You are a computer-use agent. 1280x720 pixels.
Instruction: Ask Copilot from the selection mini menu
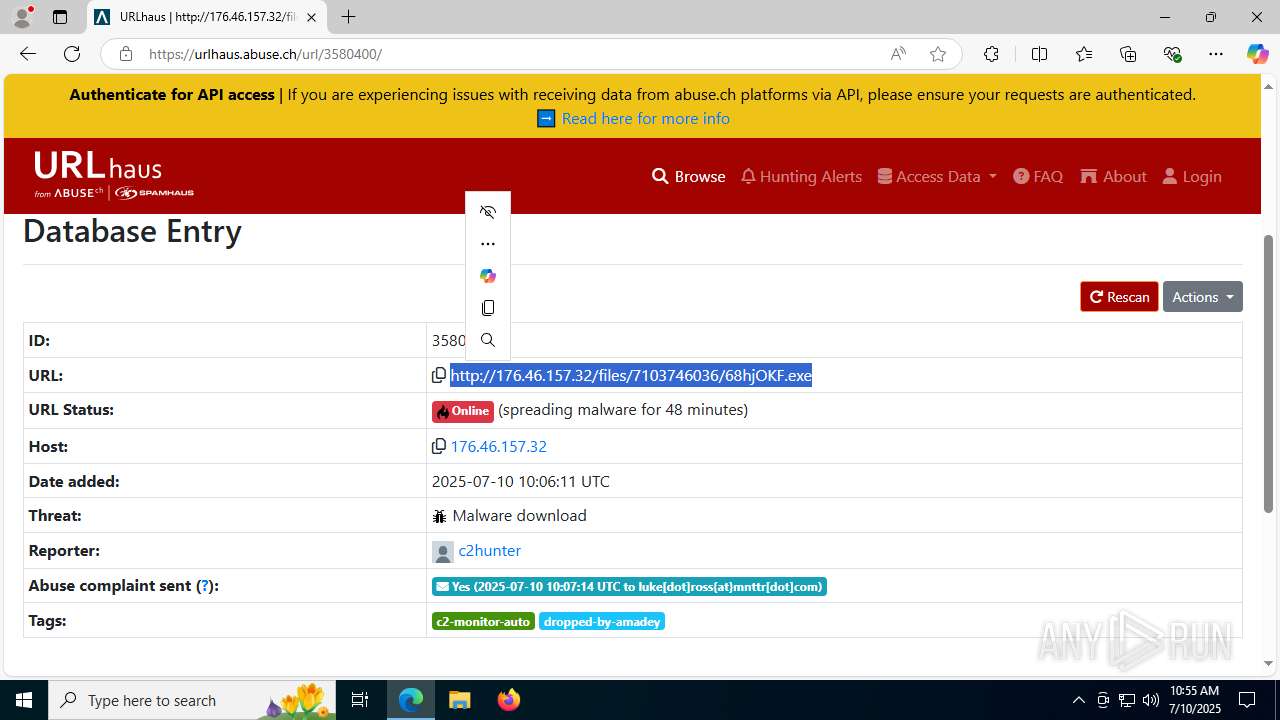point(488,276)
